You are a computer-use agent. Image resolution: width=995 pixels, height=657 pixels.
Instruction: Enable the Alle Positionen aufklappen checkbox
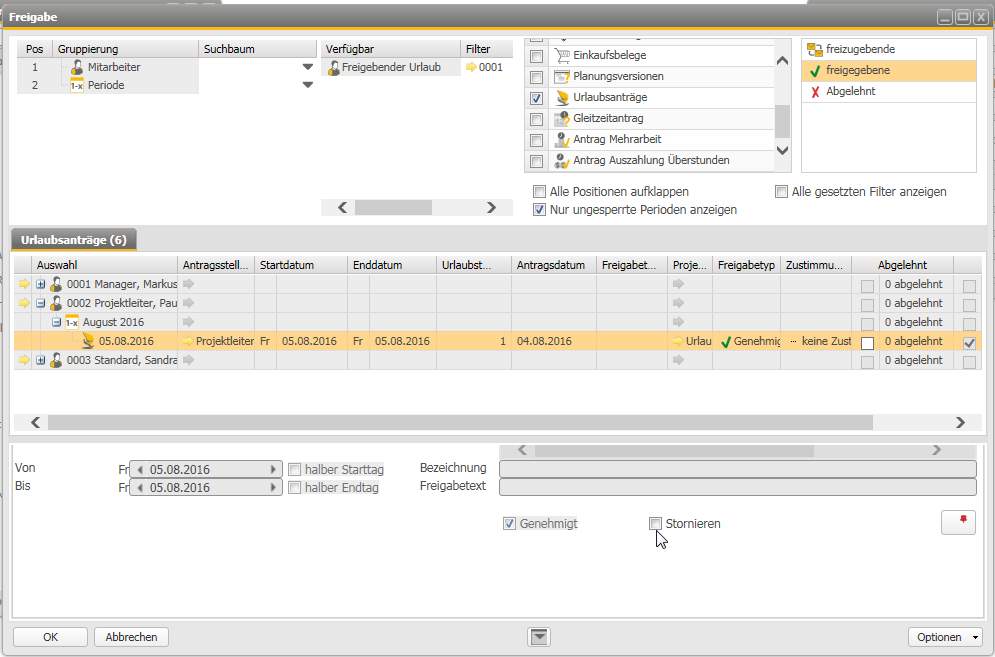540,191
